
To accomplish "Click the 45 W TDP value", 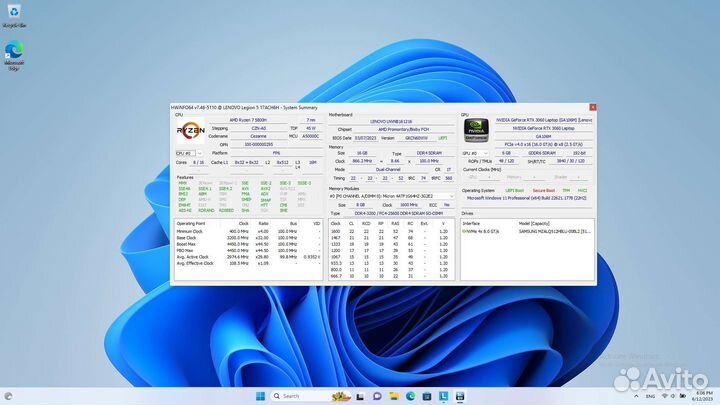I will pyautogui.click(x=311, y=129).
